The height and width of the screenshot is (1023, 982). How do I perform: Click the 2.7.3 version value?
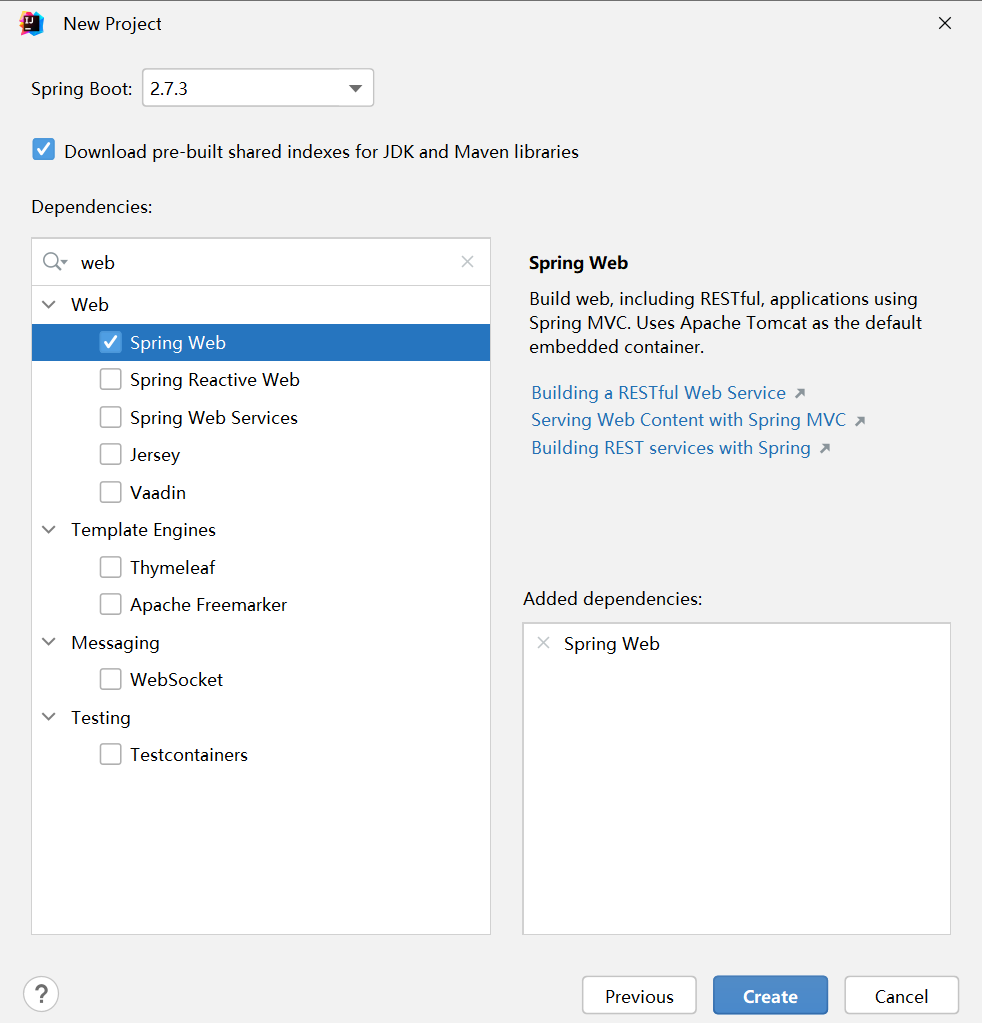point(168,88)
